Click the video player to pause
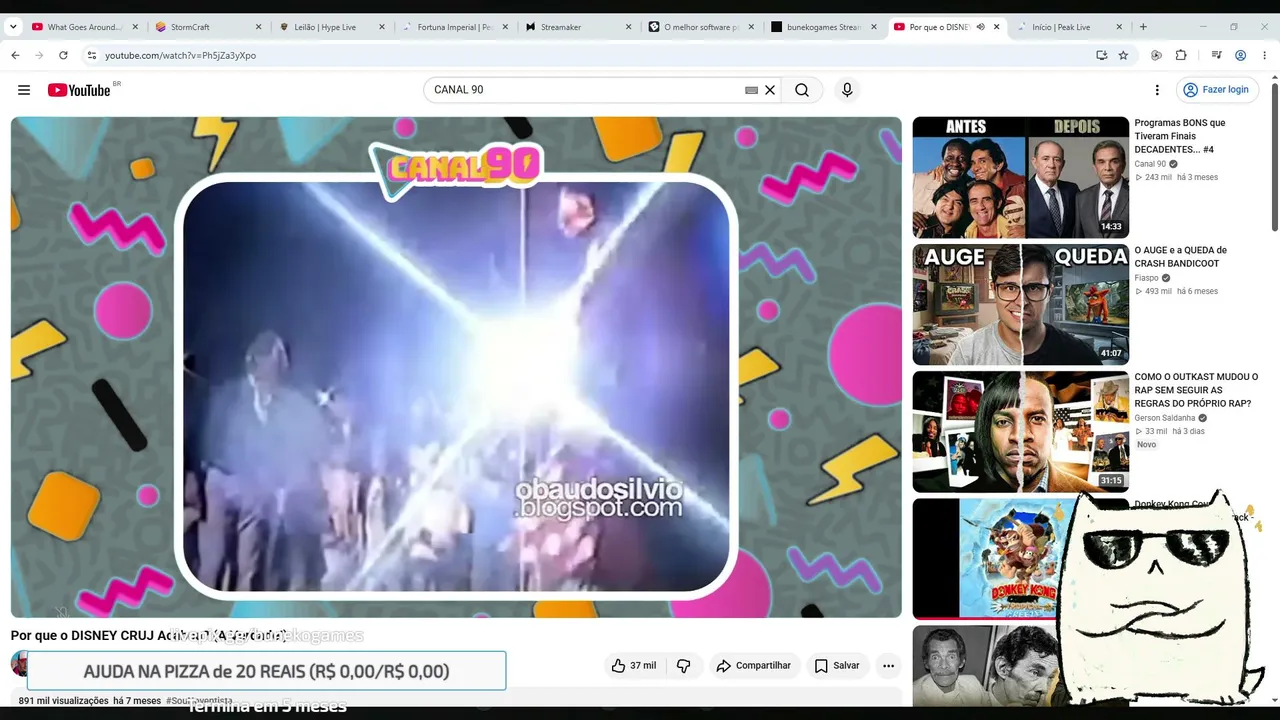 [x=456, y=367]
